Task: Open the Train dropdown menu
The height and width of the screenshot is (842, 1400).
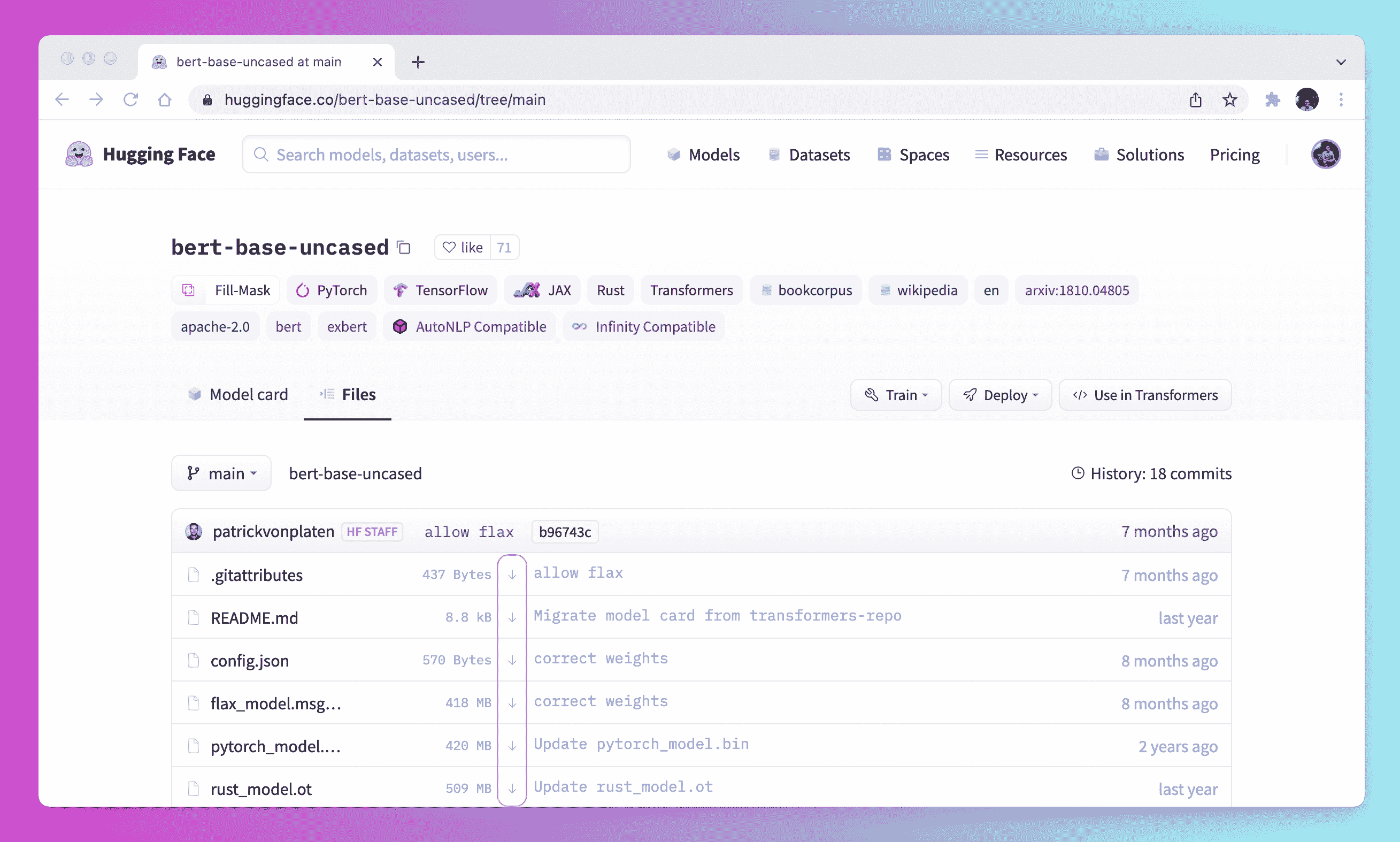Action: pyautogui.click(x=895, y=395)
